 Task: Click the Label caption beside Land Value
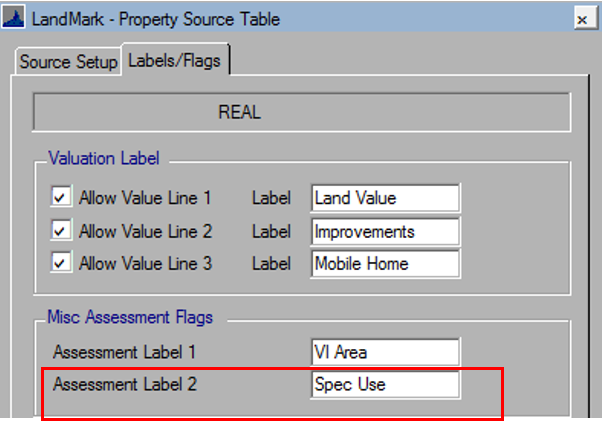click(x=271, y=198)
